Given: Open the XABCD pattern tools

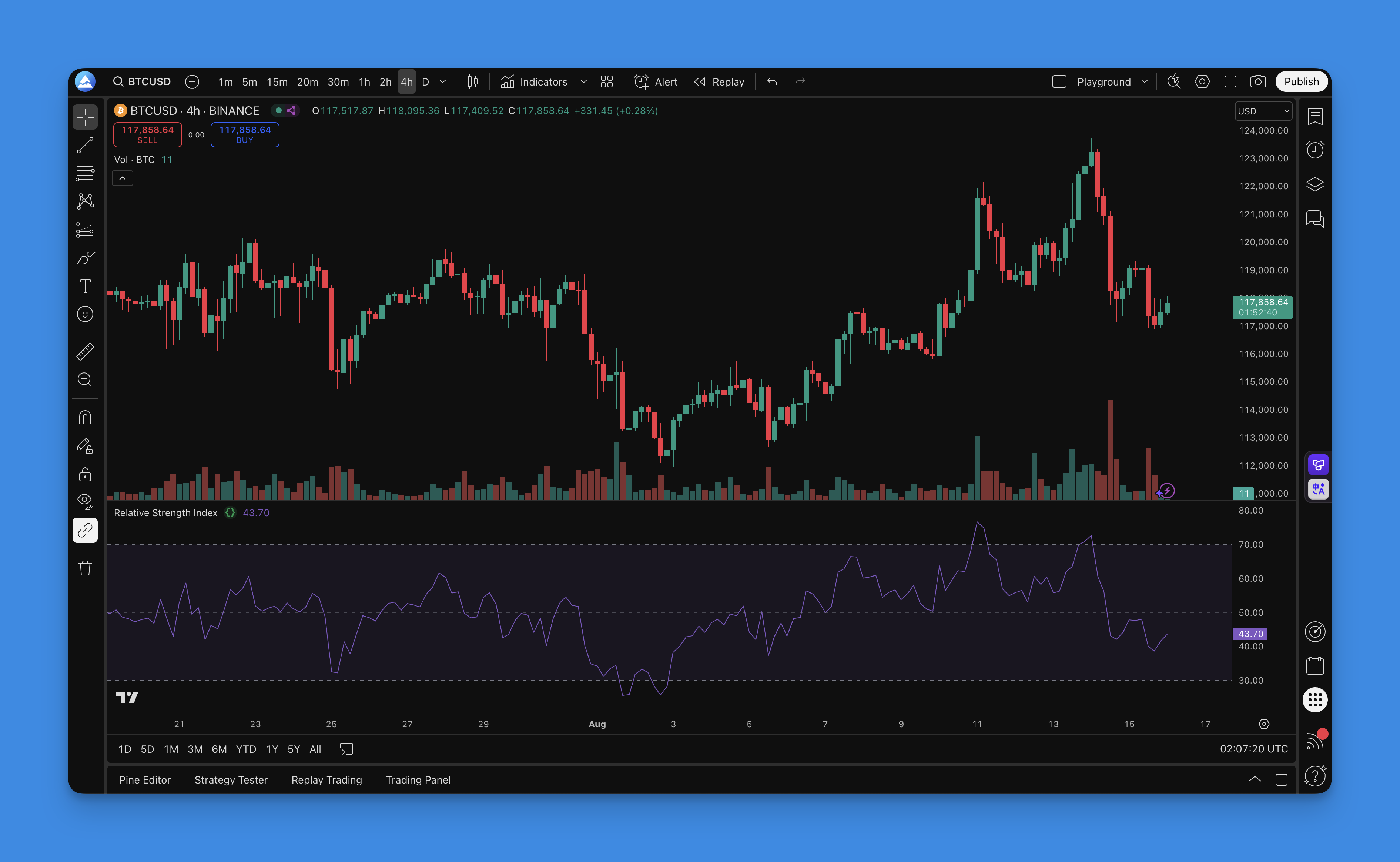Looking at the screenshot, I should point(85,201).
